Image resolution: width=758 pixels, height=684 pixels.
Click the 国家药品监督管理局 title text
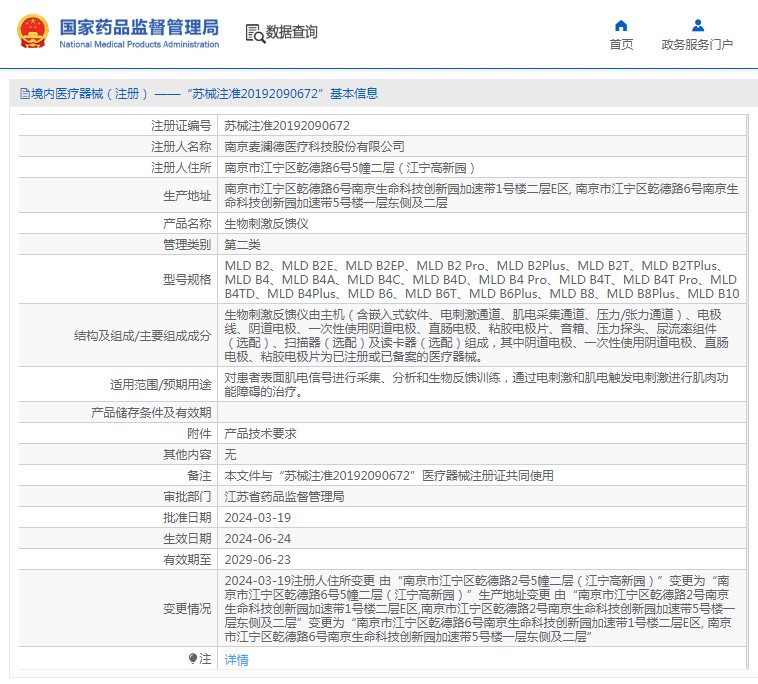point(139,26)
